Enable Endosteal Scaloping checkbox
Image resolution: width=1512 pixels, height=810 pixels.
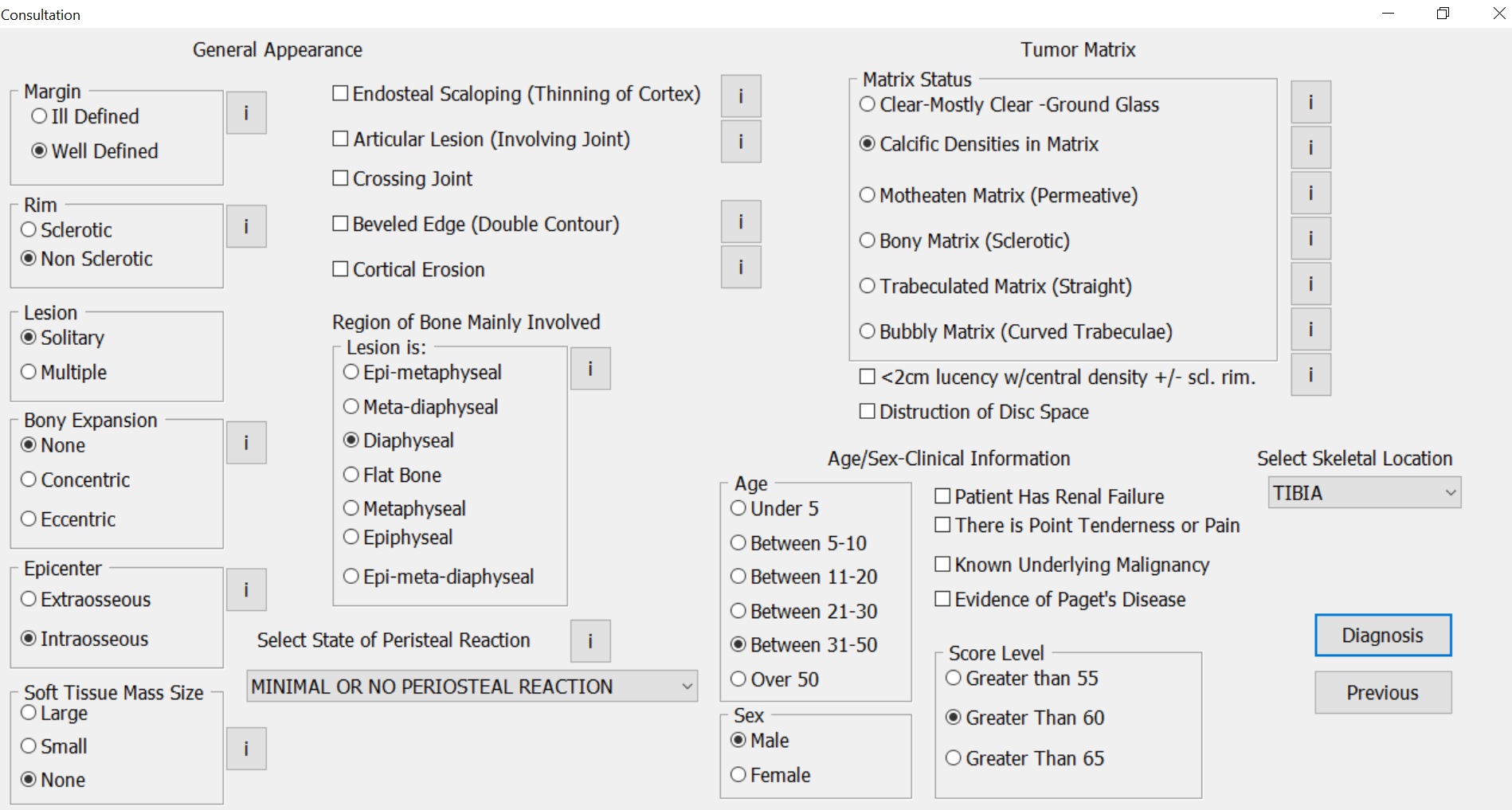pyautogui.click(x=516, y=94)
